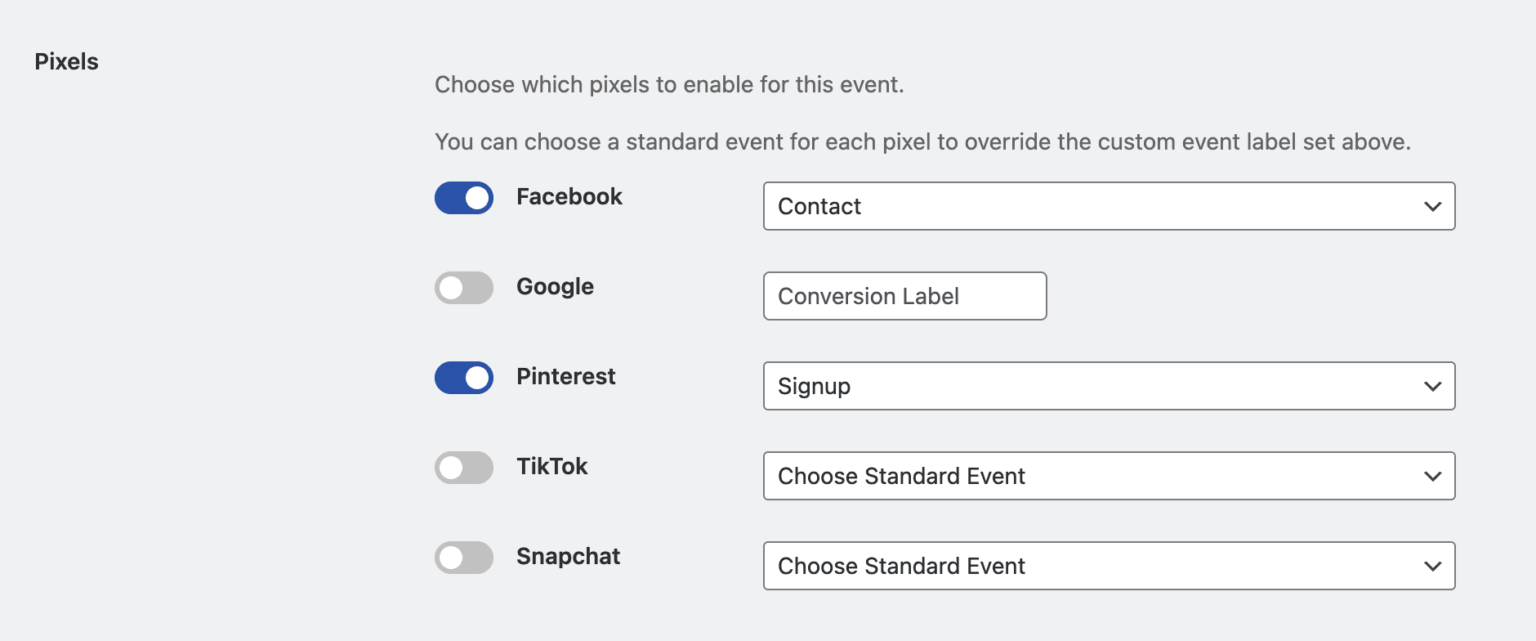Click the chevron arrow in TikTok's dropdown
Viewport: 1536px width, 641px height.
[1432, 476]
